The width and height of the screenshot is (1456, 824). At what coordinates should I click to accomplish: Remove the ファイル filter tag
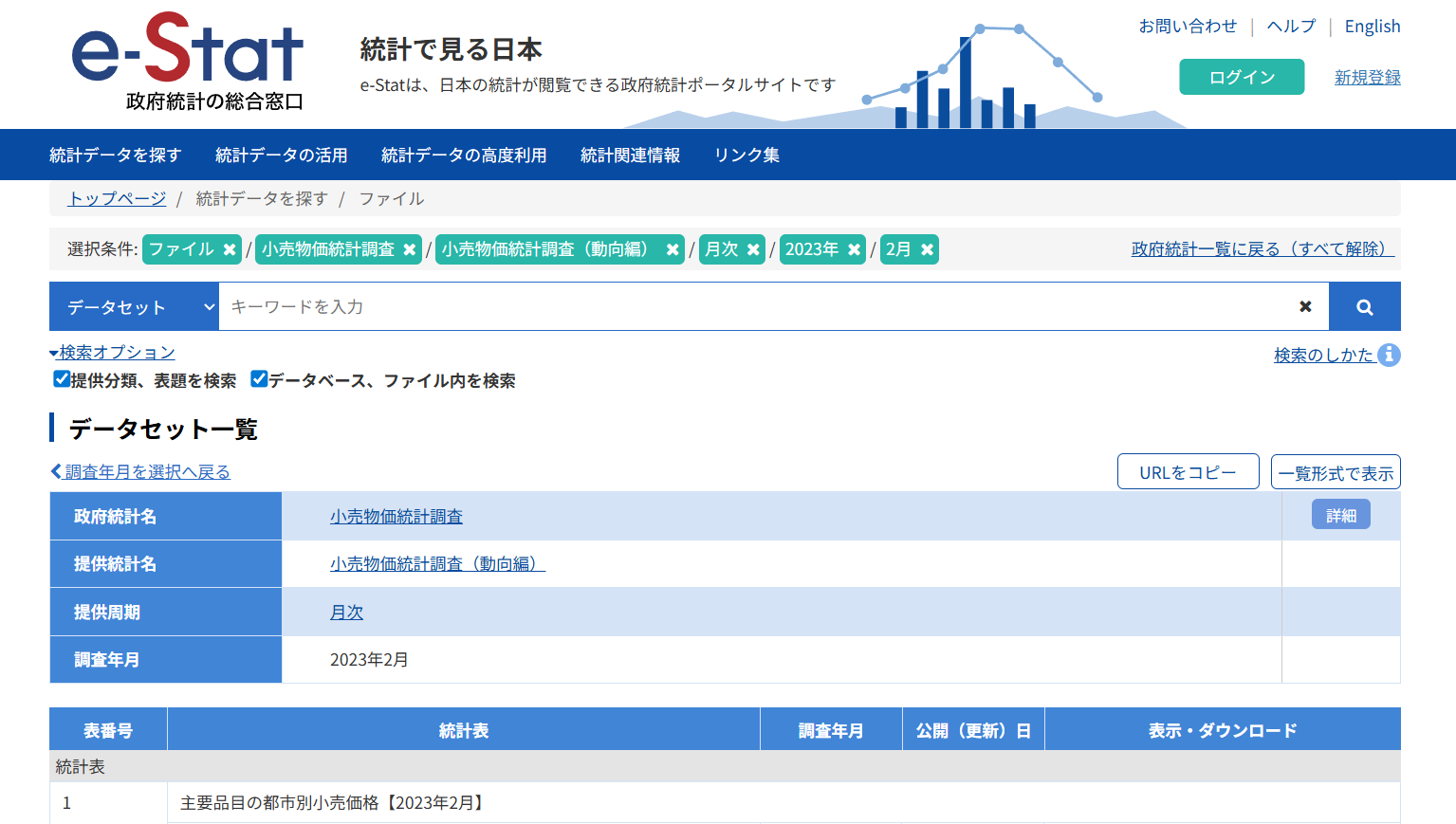point(229,249)
